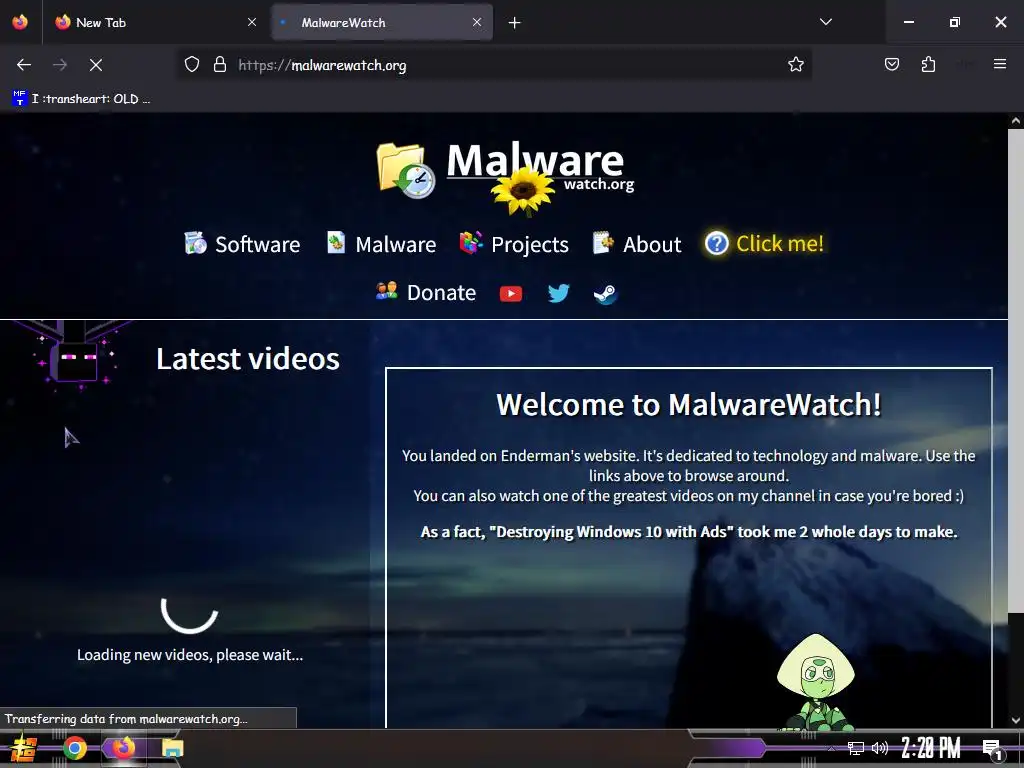Open network status tray icon
1024x768 pixels.
coord(856,748)
